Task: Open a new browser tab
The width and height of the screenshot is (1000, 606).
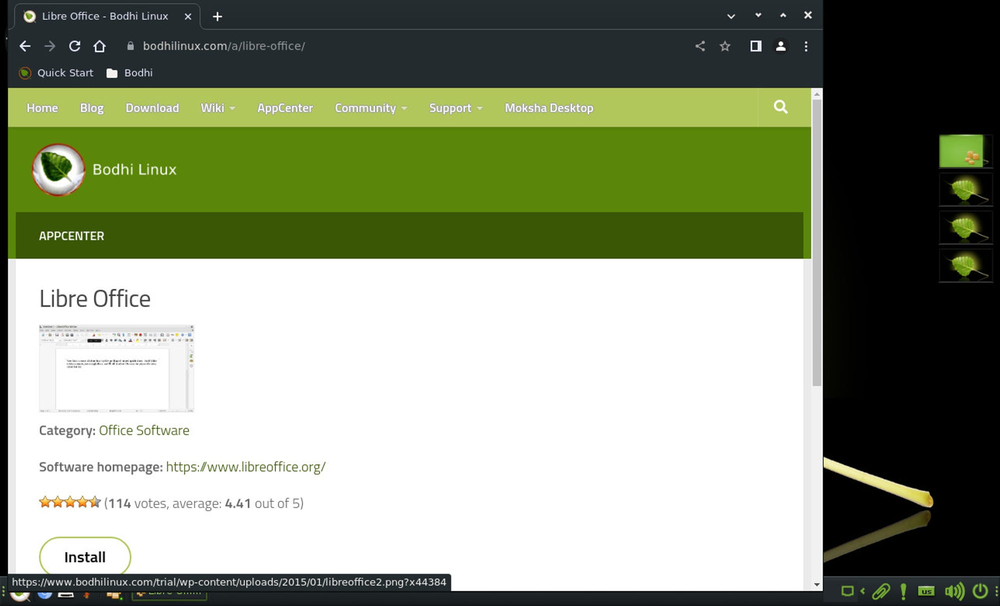Action: 217,16
